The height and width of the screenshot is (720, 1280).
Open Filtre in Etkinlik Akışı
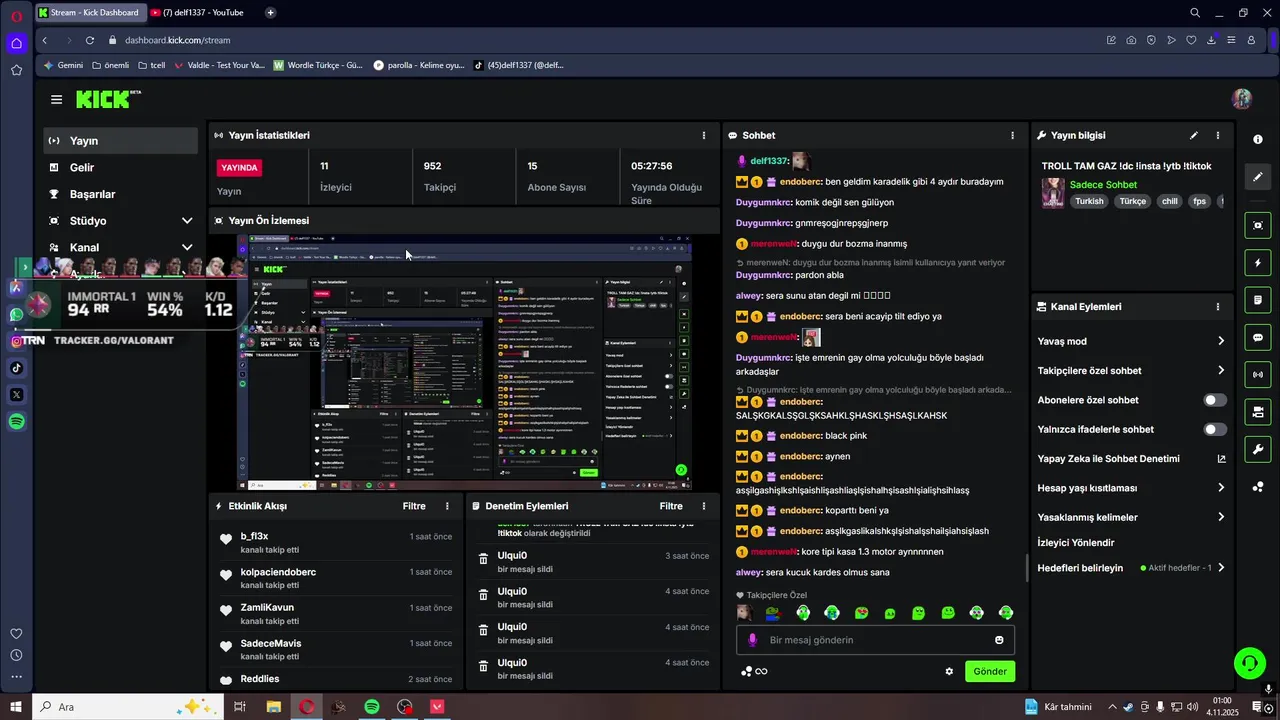tap(414, 506)
